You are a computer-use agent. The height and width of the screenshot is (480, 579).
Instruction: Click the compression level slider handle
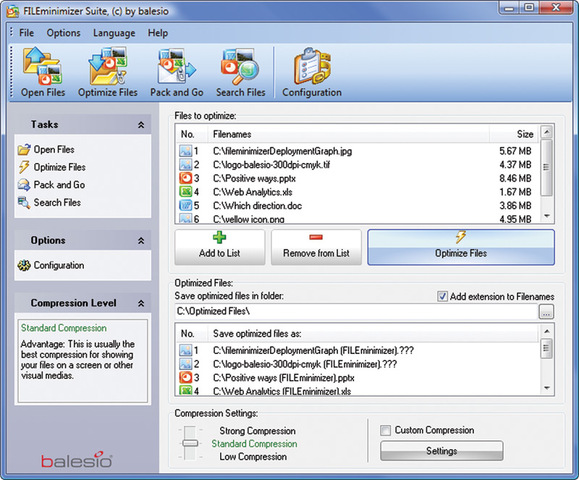pyautogui.click(x=190, y=443)
